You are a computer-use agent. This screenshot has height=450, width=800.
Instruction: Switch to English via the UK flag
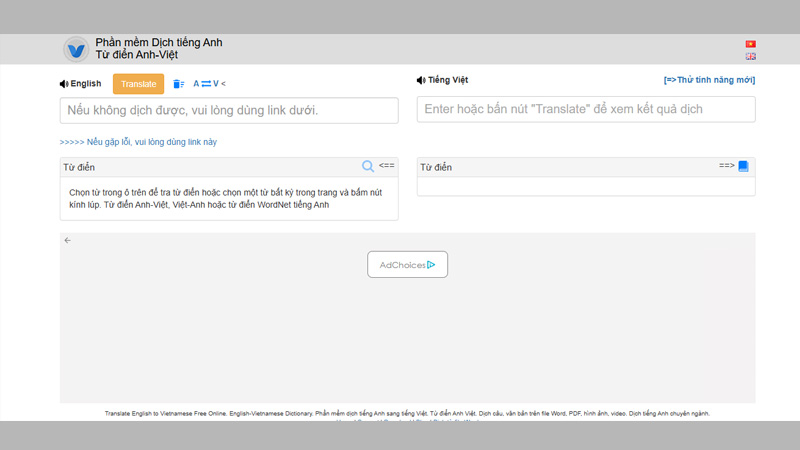click(x=750, y=57)
